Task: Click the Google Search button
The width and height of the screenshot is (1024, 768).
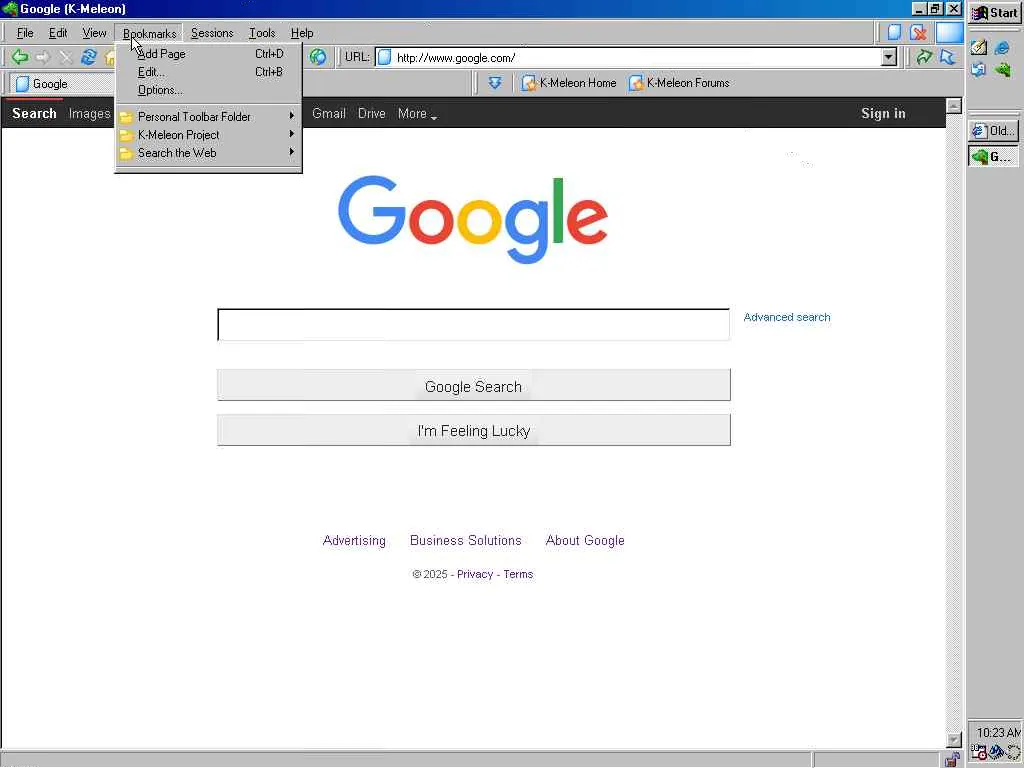Action: (x=473, y=385)
